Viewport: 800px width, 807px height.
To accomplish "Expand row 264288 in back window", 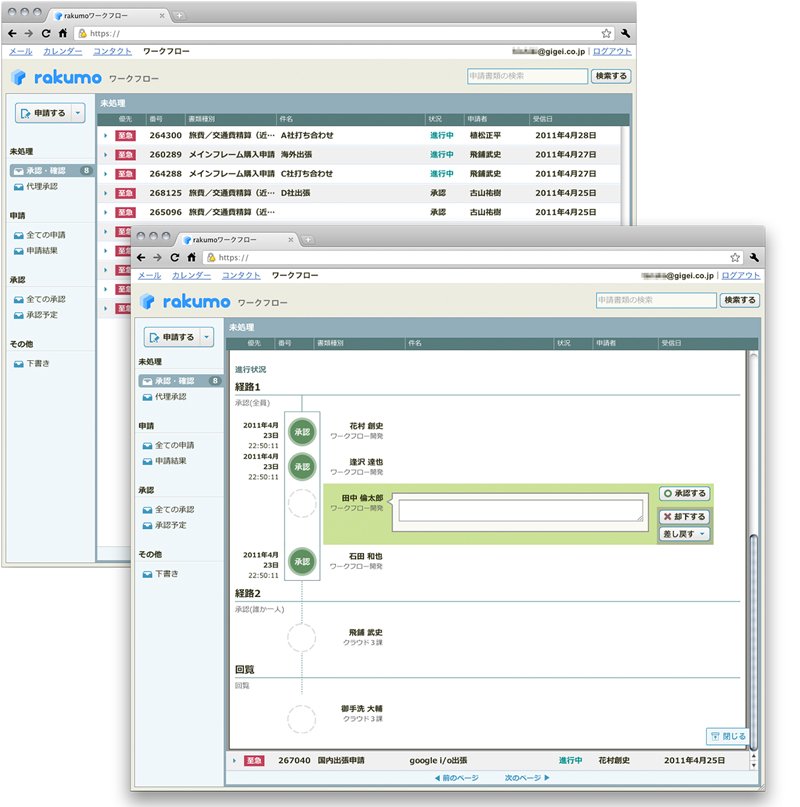I will click(106, 174).
